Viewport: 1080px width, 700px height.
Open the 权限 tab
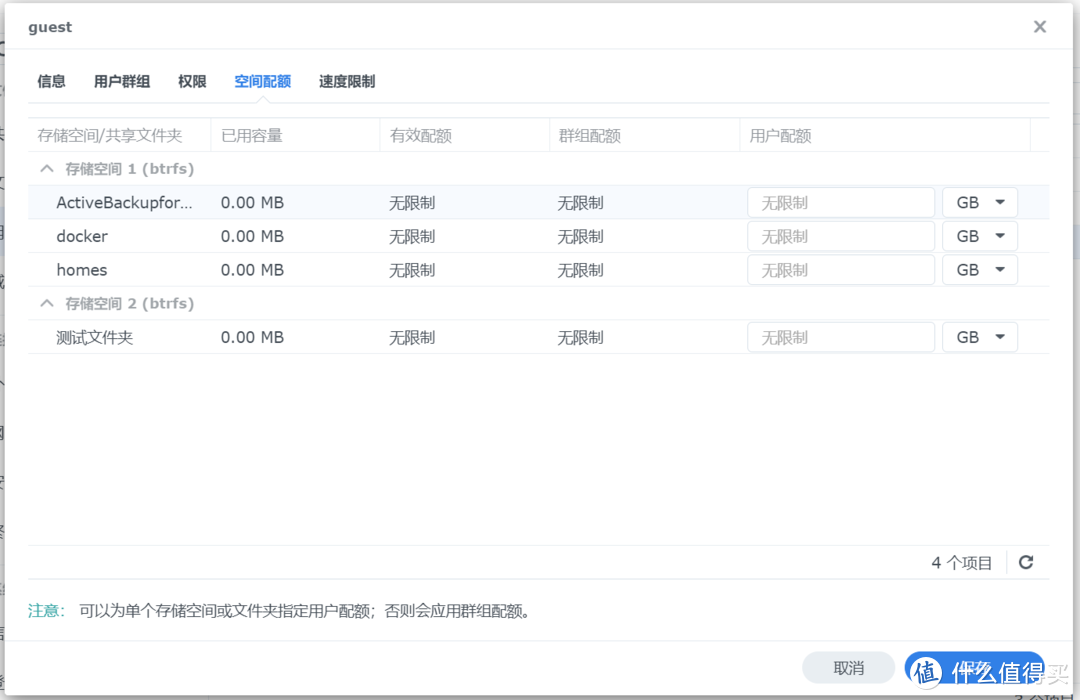pyautogui.click(x=191, y=81)
